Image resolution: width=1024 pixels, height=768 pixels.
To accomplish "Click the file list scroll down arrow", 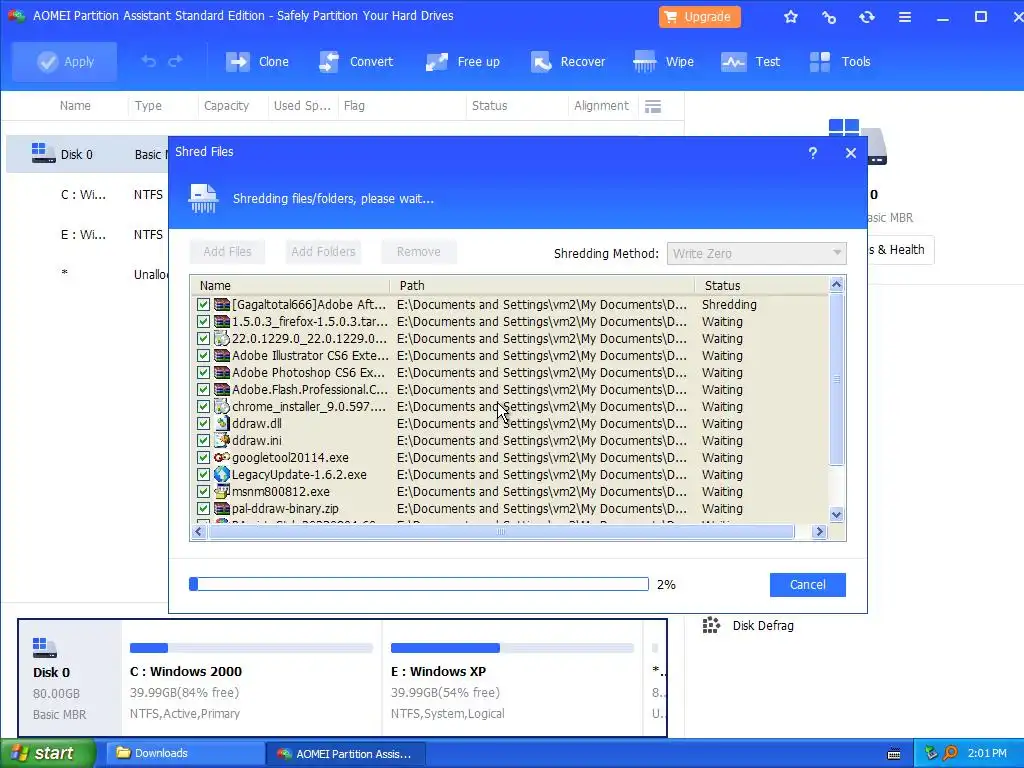I will tap(837, 515).
